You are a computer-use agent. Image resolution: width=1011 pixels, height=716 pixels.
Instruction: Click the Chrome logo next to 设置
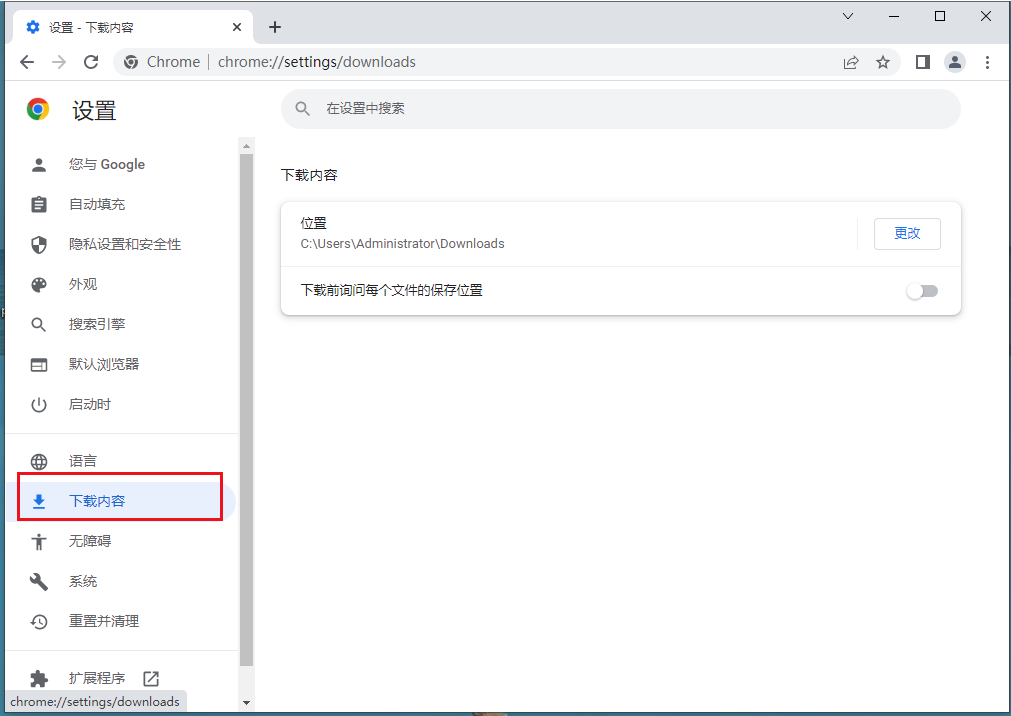tap(38, 109)
